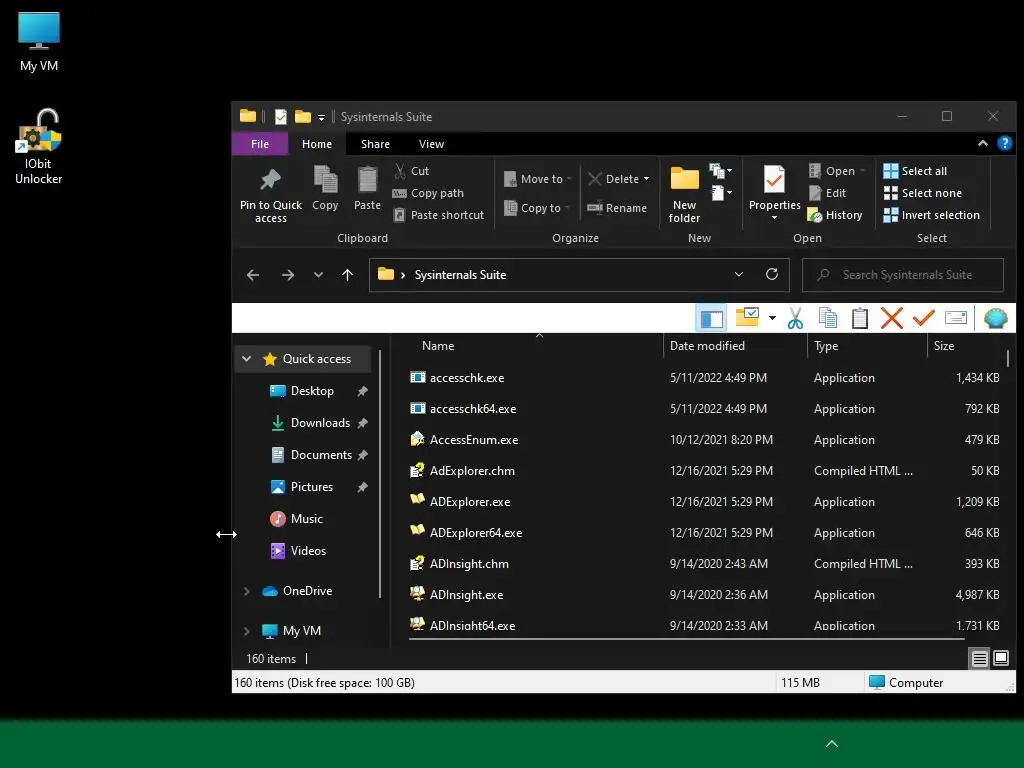The image size is (1024, 768).
Task: Switch to details view in status bar
Action: (x=979, y=658)
